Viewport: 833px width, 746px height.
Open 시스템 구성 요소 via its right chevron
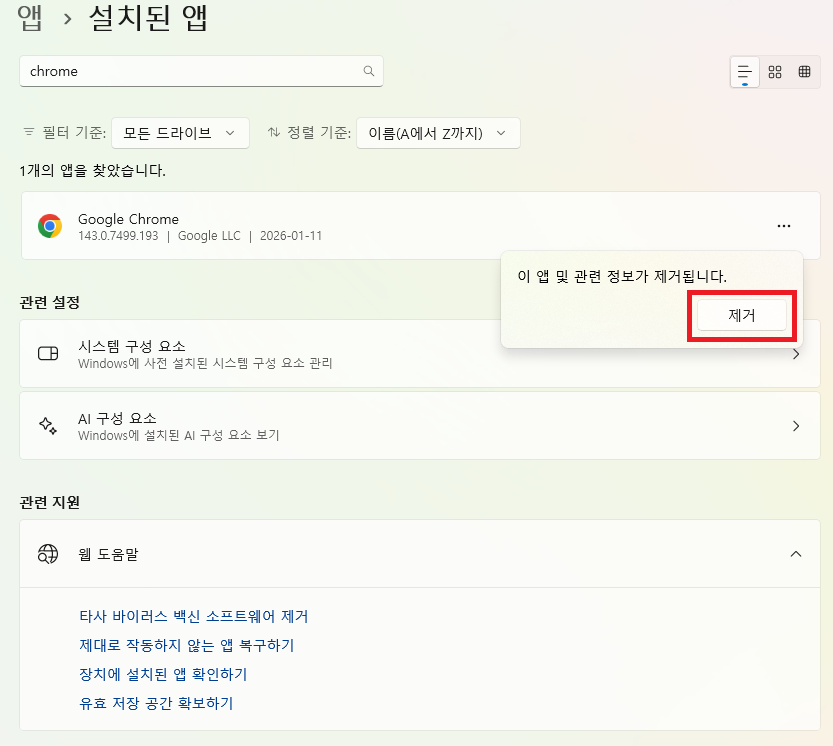[x=796, y=354]
